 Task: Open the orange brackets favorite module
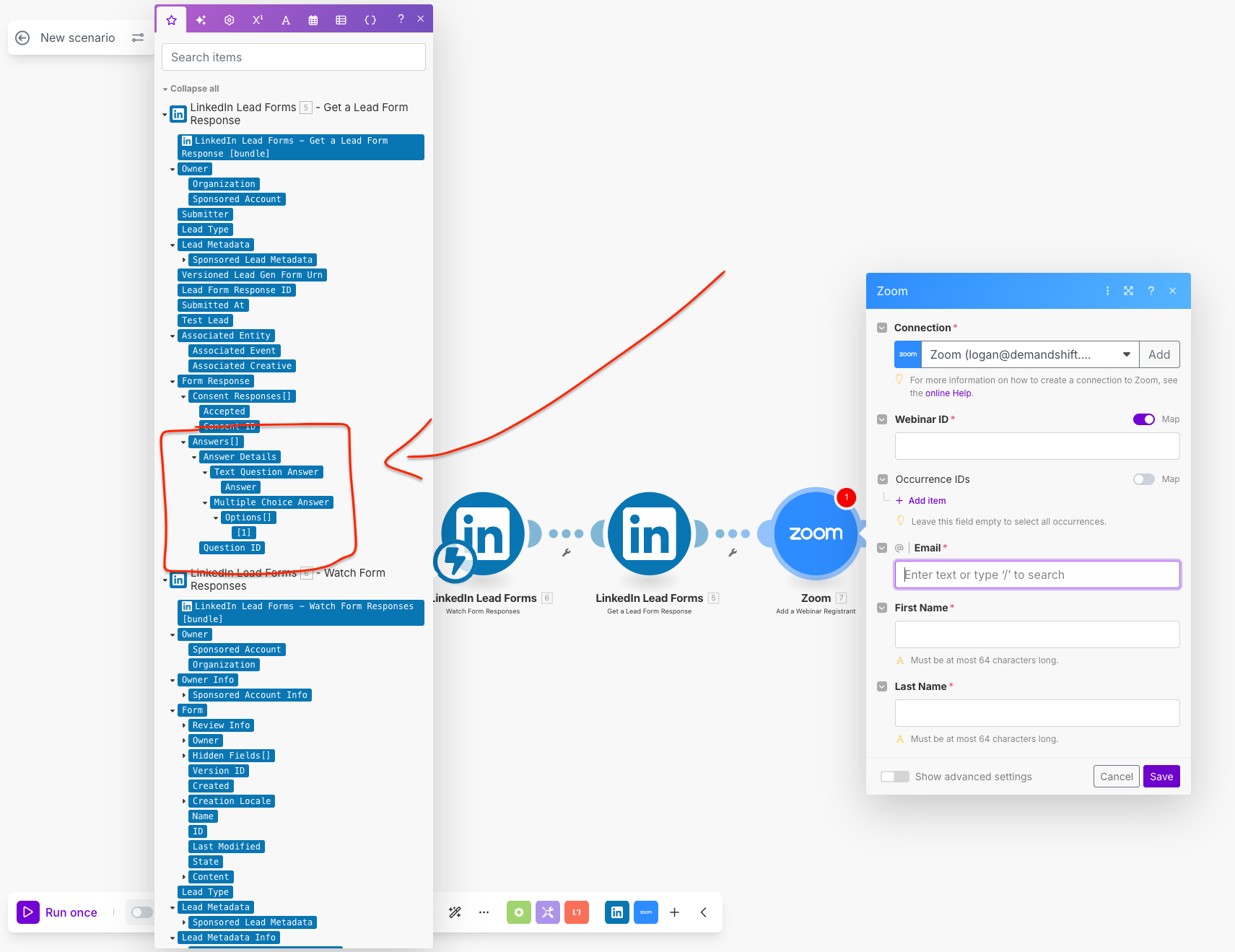577,912
